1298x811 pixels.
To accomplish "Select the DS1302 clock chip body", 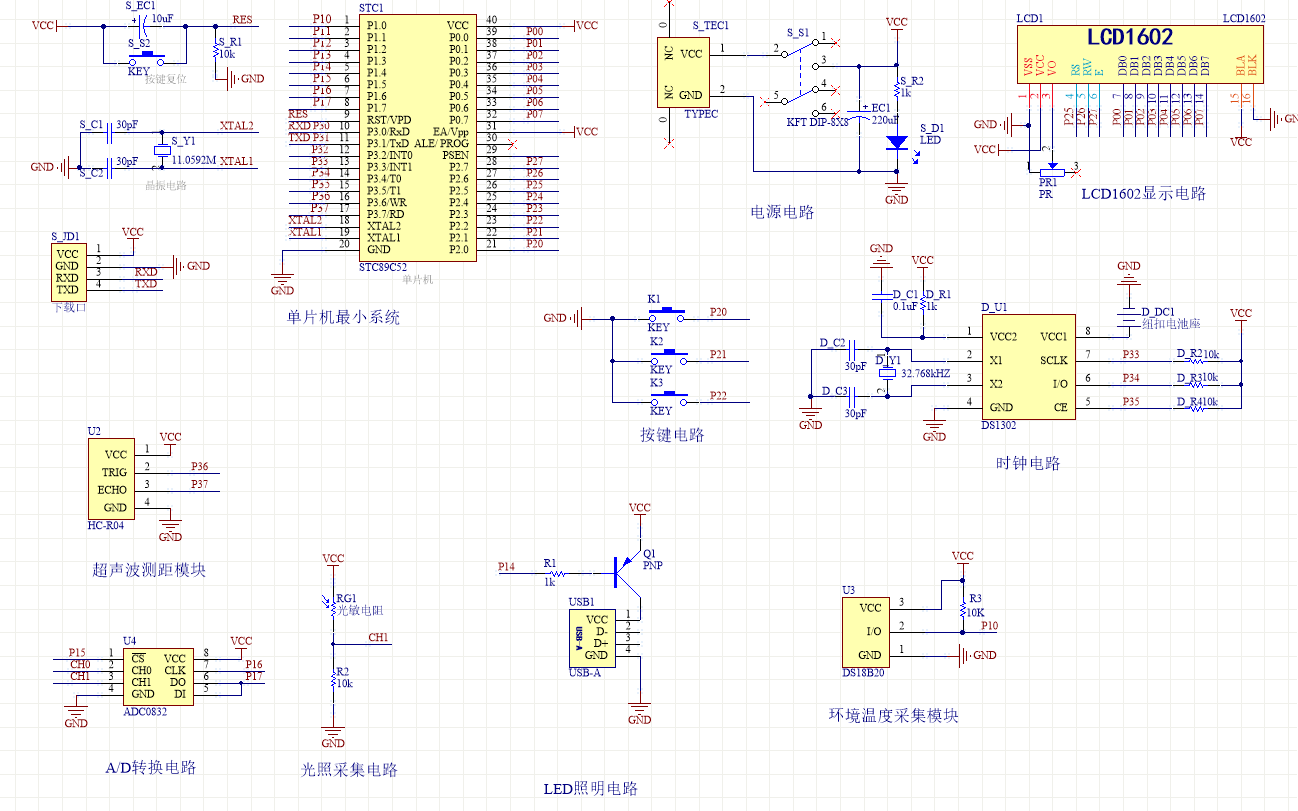I will pyautogui.click(x=1028, y=366).
